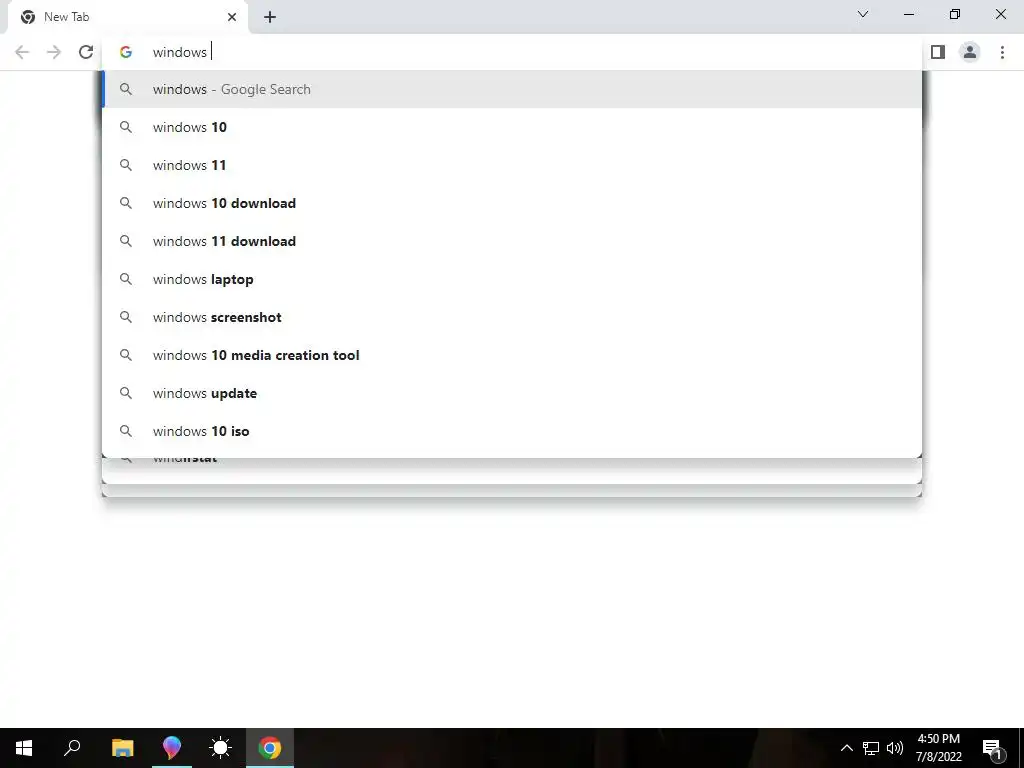
Task: Close the New Tab tab
Action: pos(232,17)
